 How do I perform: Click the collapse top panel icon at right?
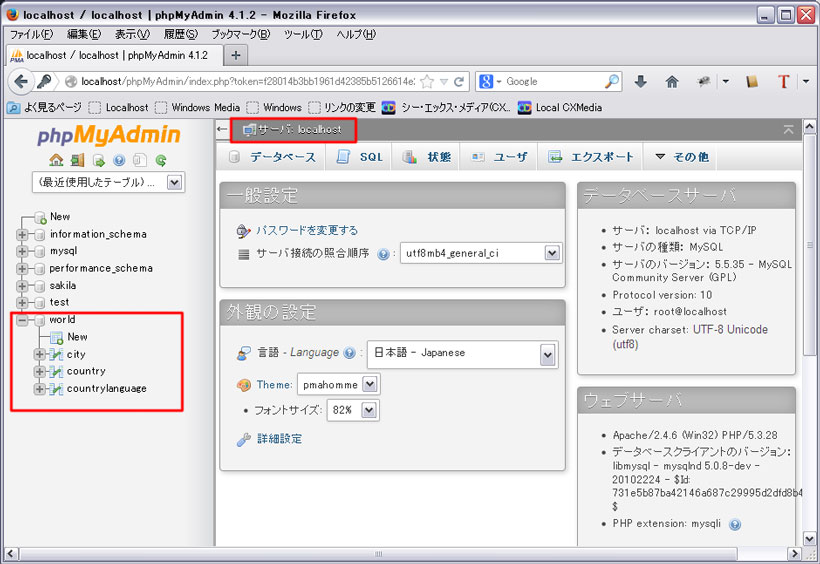[x=789, y=130]
